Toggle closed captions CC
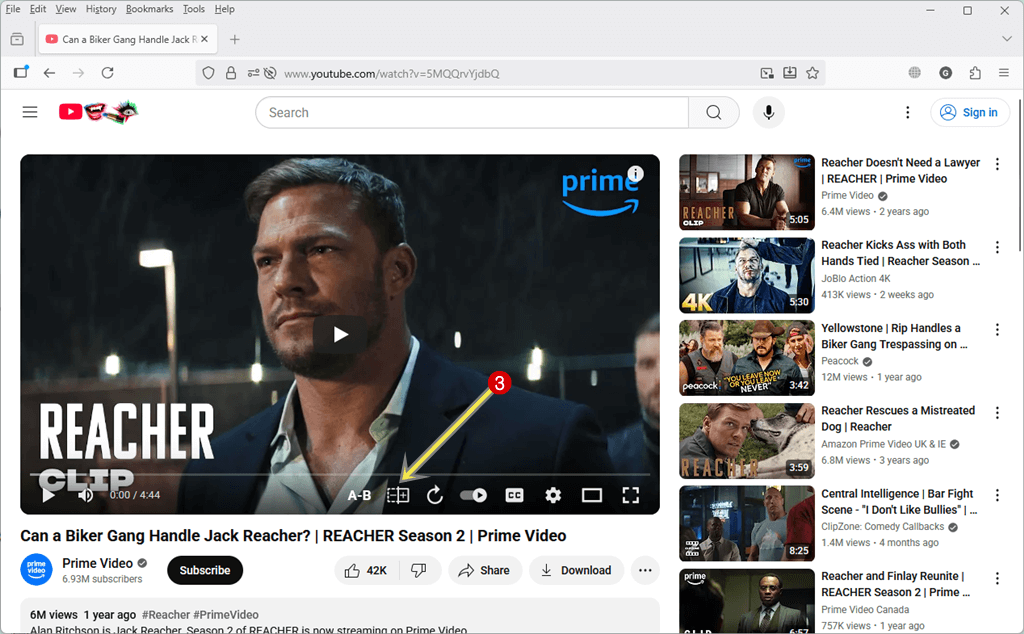 (x=515, y=496)
